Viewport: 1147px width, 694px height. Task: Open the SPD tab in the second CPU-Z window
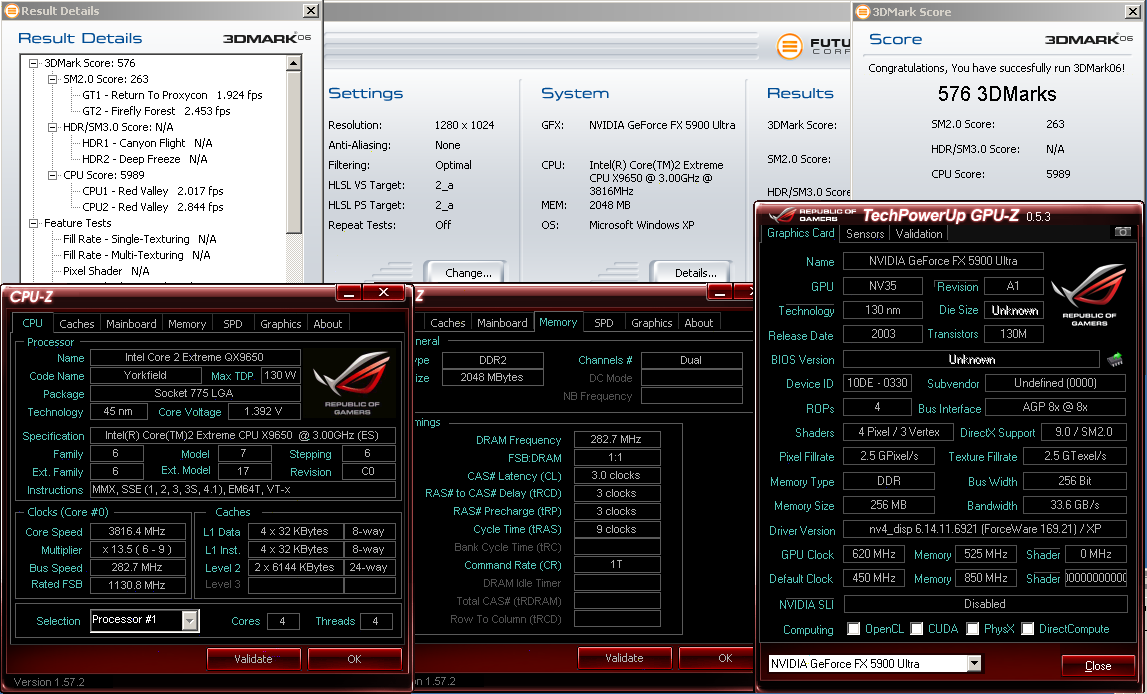click(x=603, y=323)
